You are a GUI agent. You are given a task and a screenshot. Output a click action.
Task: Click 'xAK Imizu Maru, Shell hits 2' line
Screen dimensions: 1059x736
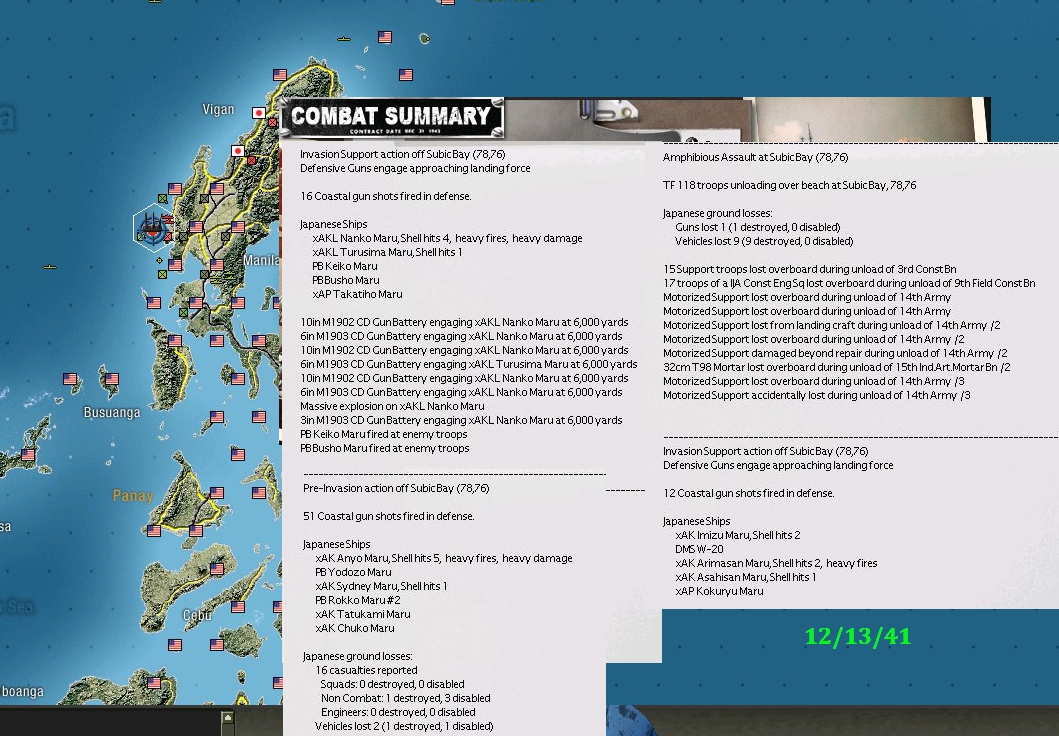point(738,535)
